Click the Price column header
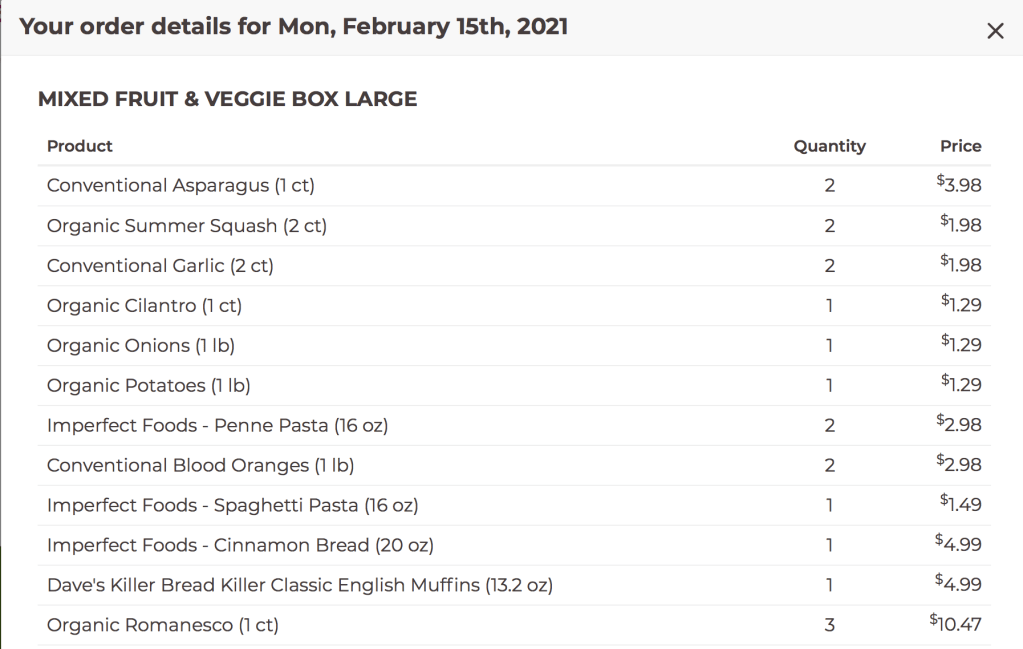Screen dimensions: 1023x649 pyautogui.click(x=960, y=146)
